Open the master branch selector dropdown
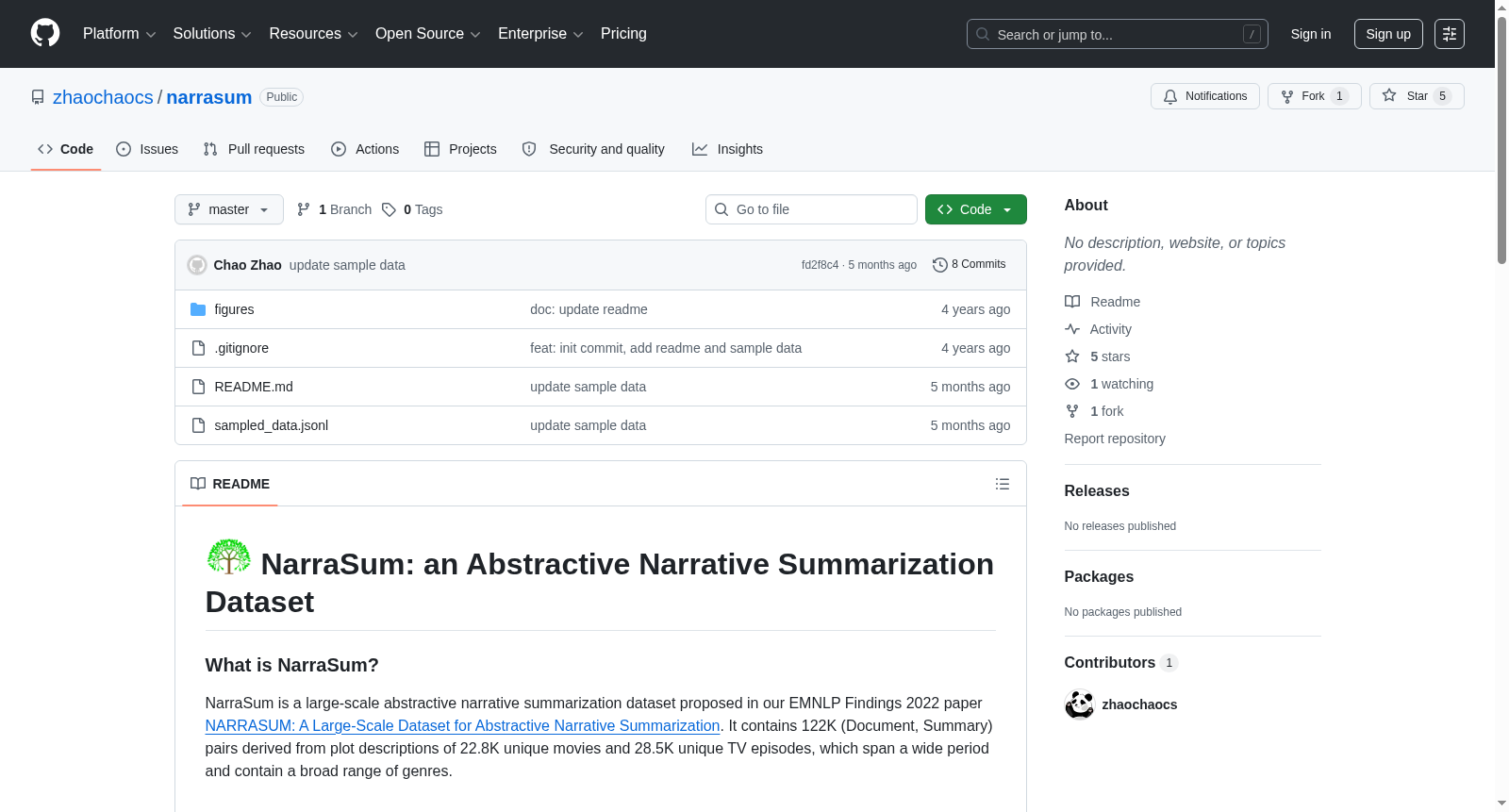The height and width of the screenshot is (812, 1509). (x=229, y=209)
